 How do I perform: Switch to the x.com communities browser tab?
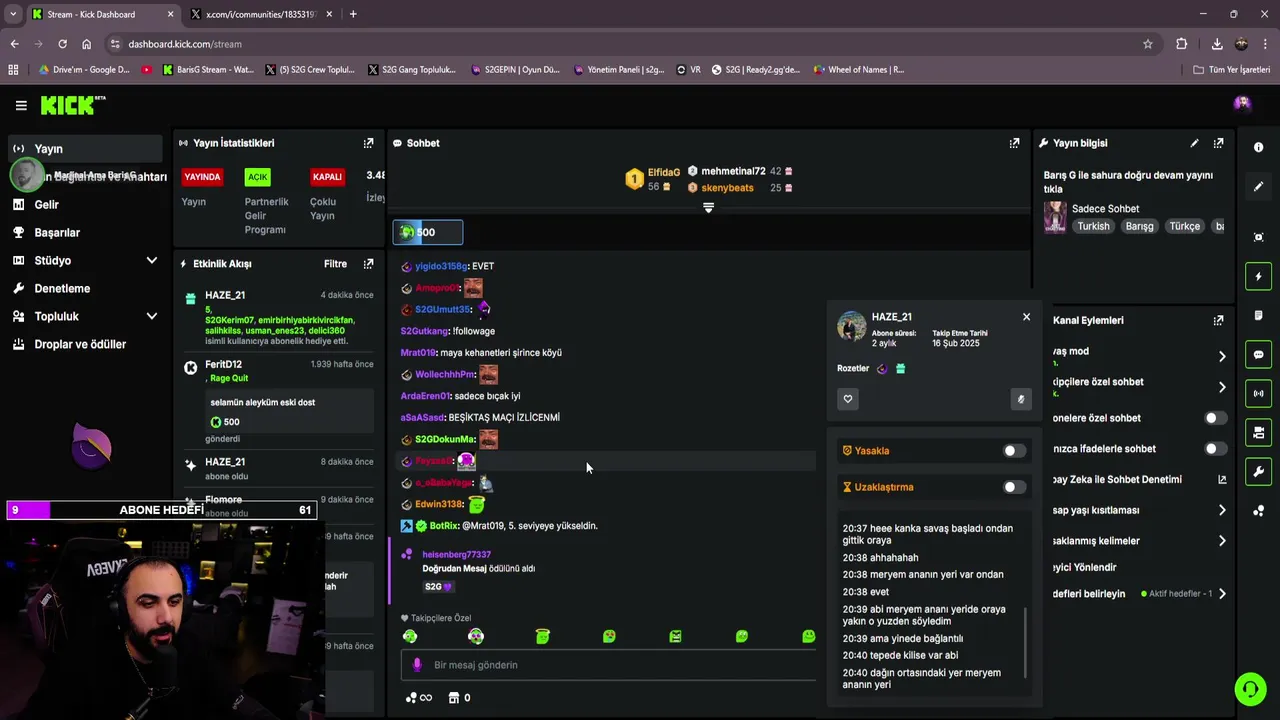[x=263, y=14]
